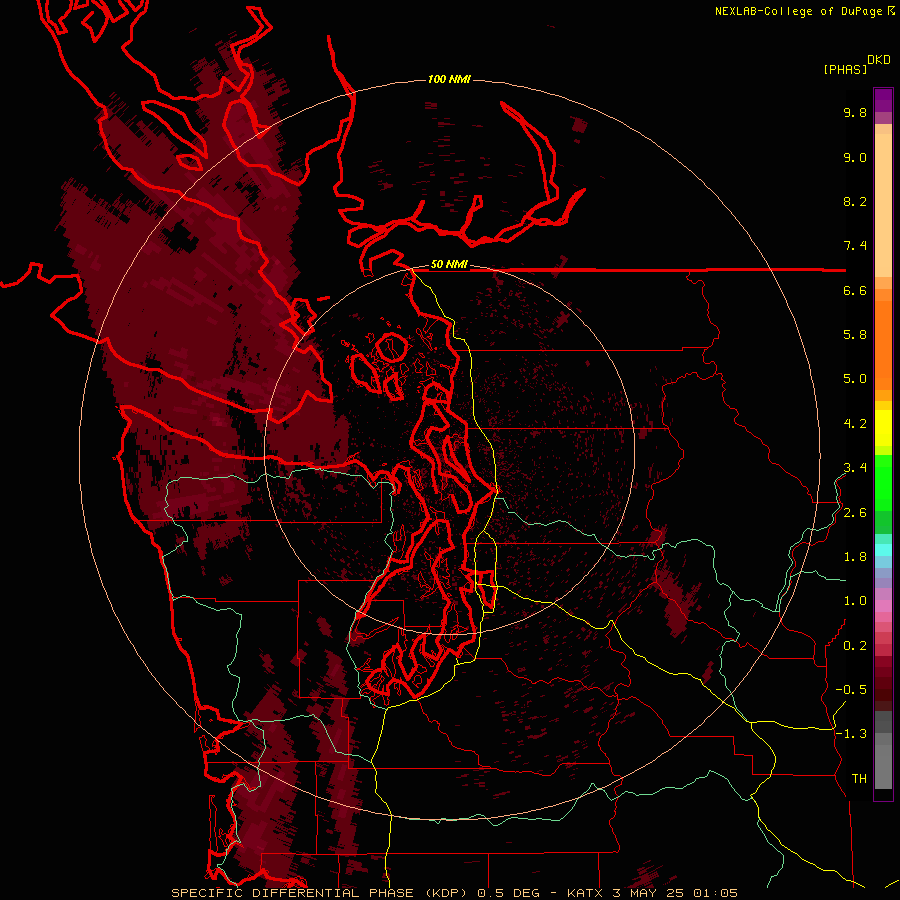Click the 0.2 scale value

tap(855, 646)
